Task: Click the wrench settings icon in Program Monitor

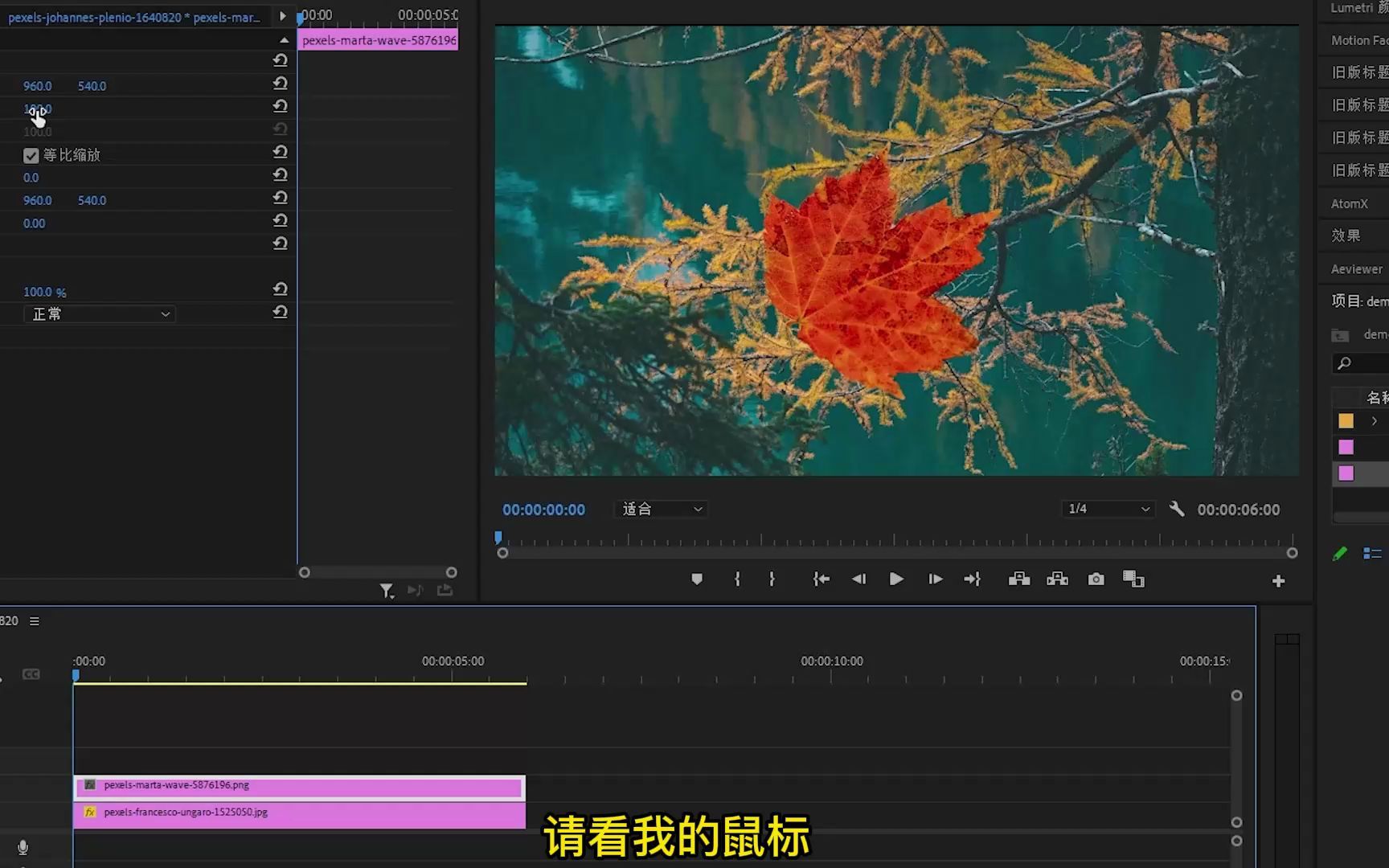Action: click(x=1177, y=509)
